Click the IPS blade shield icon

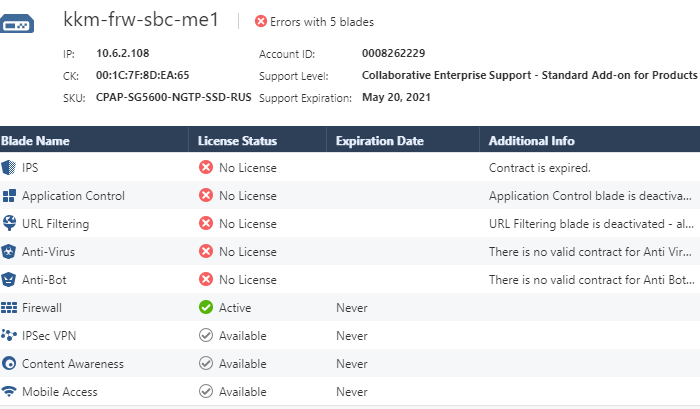[8, 167]
